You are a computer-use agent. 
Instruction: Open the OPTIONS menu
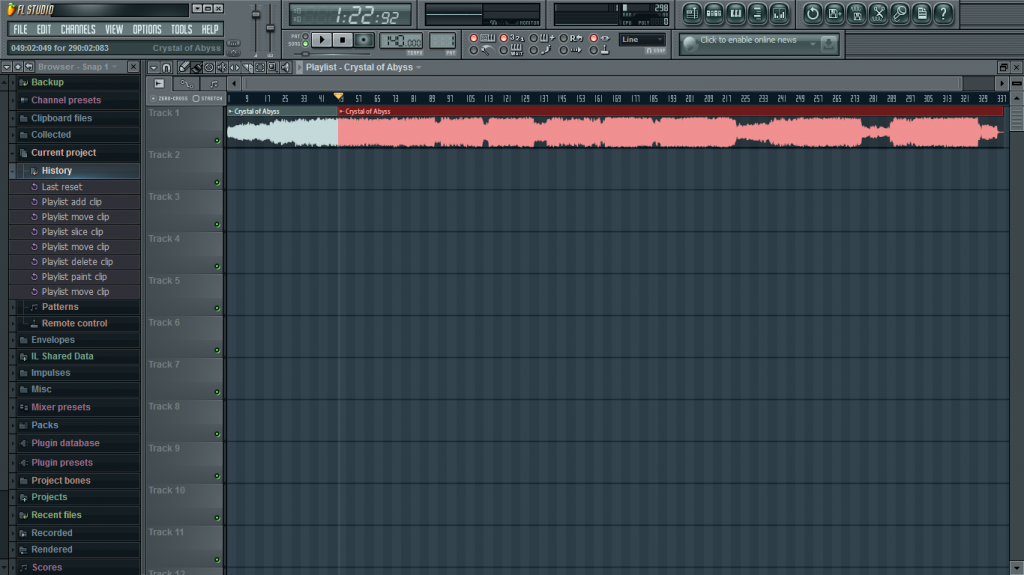(x=147, y=29)
